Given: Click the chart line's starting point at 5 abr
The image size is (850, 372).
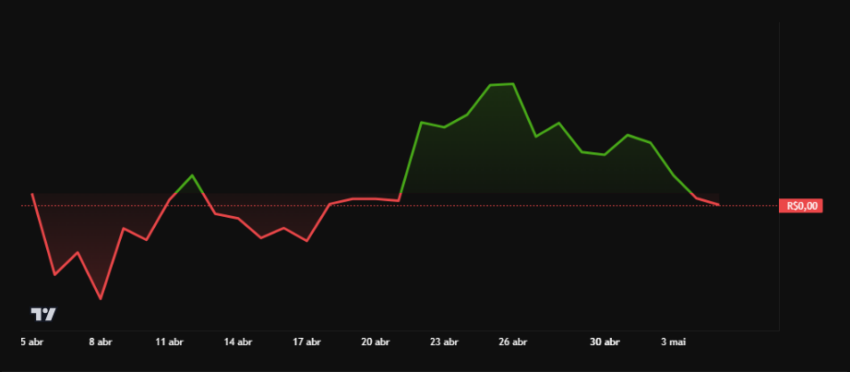Looking at the screenshot, I should click(33, 194).
